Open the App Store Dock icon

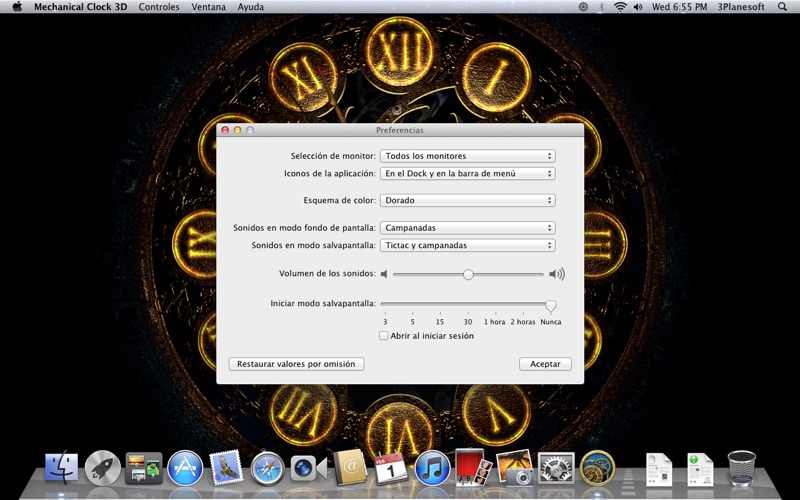pos(185,468)
